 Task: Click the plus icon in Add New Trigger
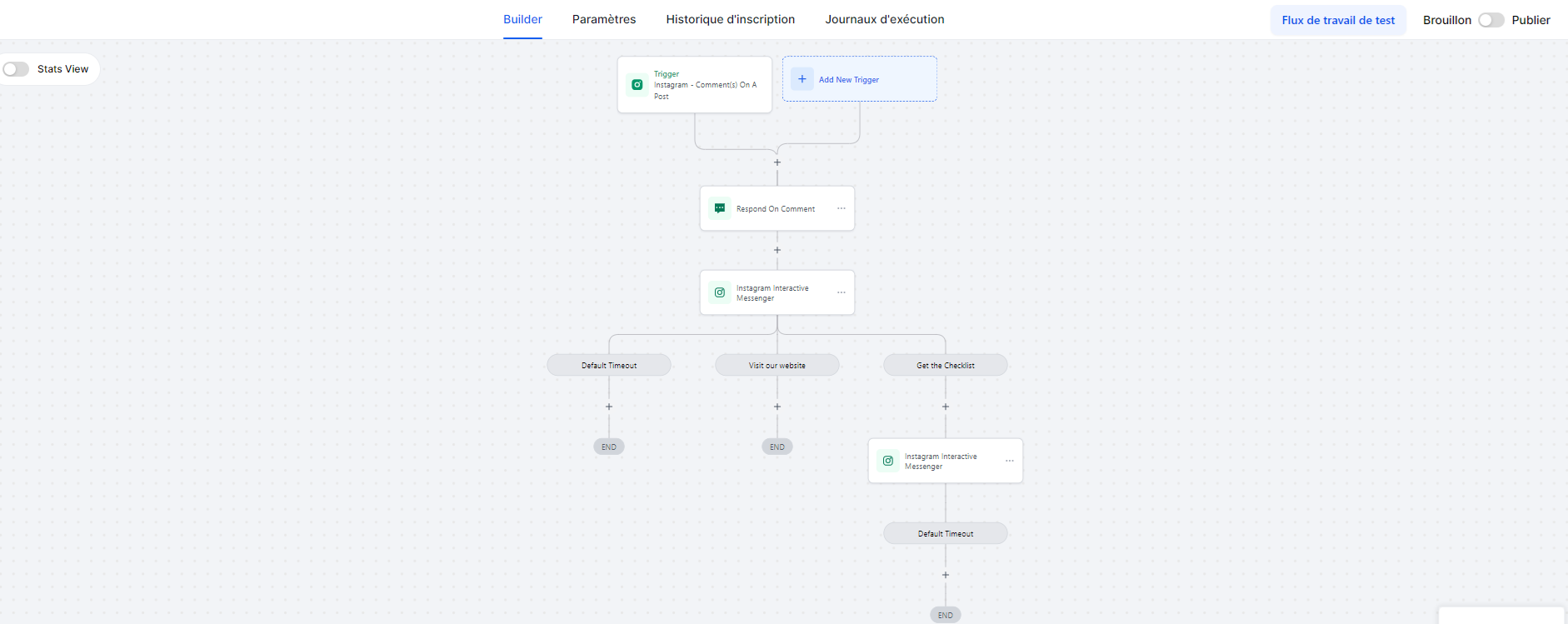click(802, 79)
